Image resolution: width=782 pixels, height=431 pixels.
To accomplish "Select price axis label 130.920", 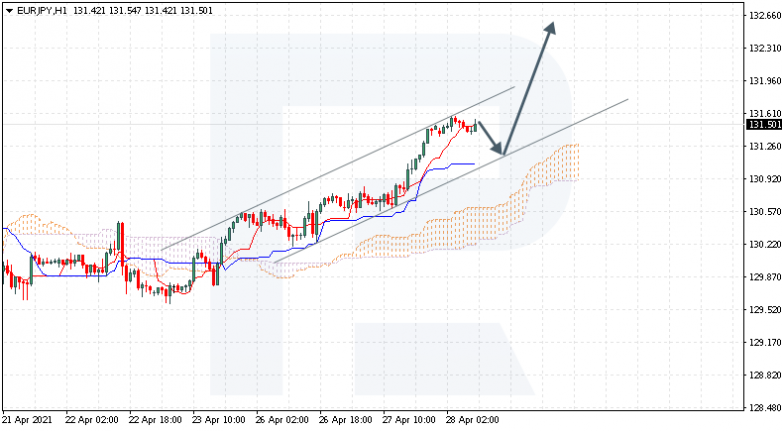I will tap(765, 179).
